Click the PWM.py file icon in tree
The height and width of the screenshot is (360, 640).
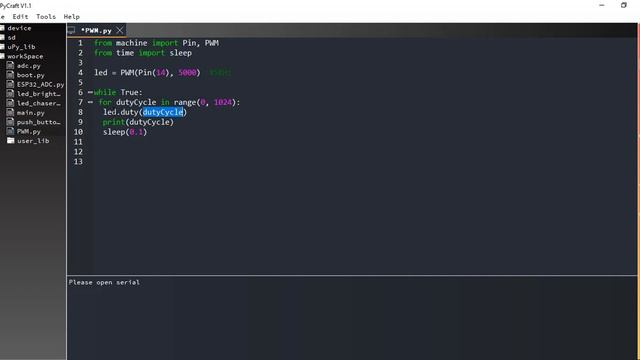tap(10, 131)
